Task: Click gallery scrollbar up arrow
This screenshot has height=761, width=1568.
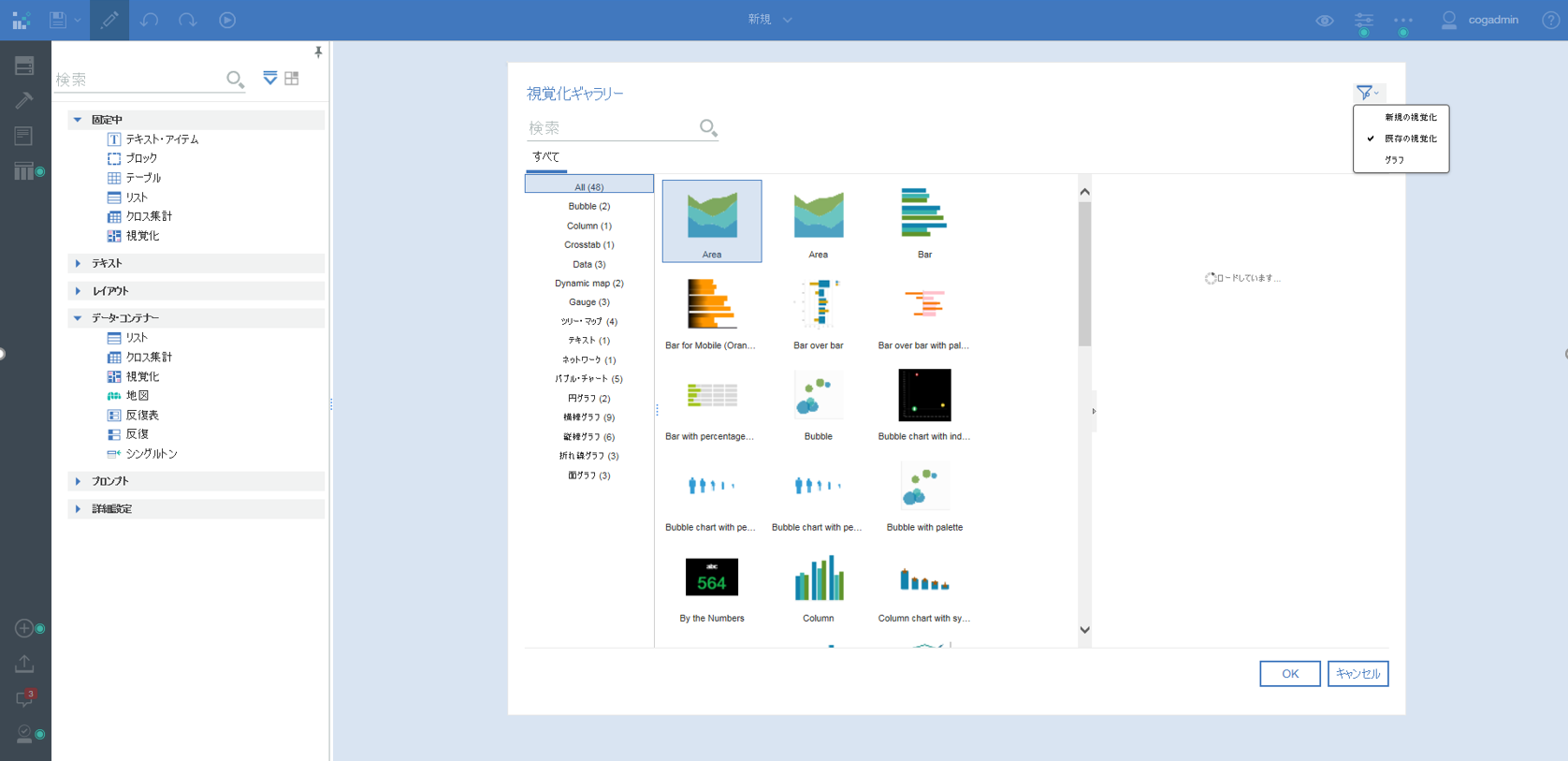Action: pyautogui.click(x=1085, y=192)
